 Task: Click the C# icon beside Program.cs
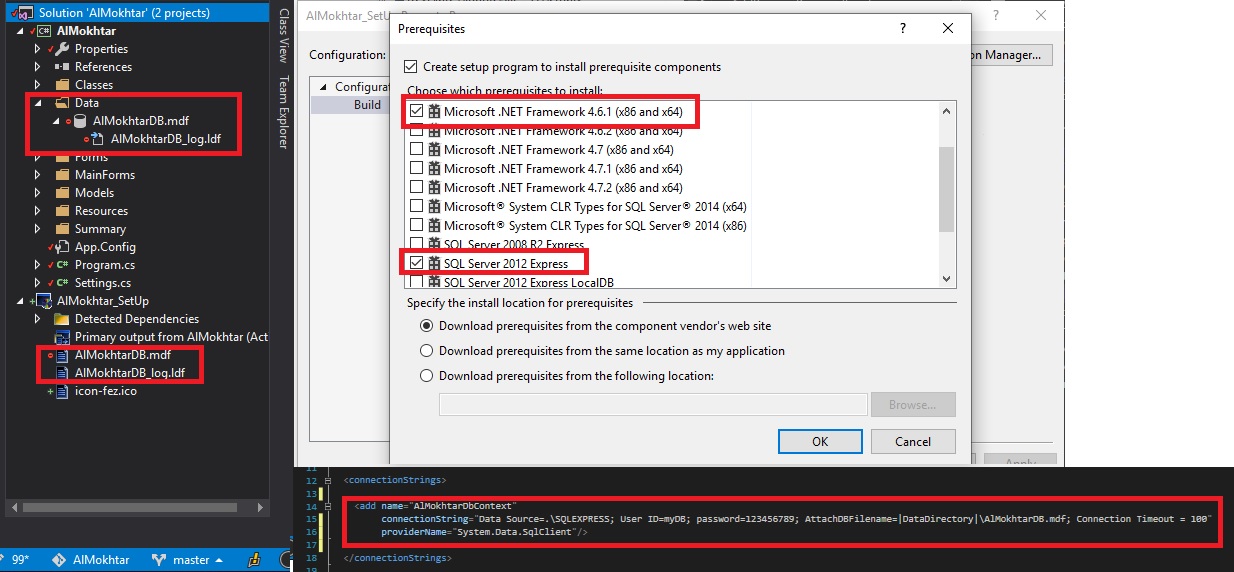[62, 265]
